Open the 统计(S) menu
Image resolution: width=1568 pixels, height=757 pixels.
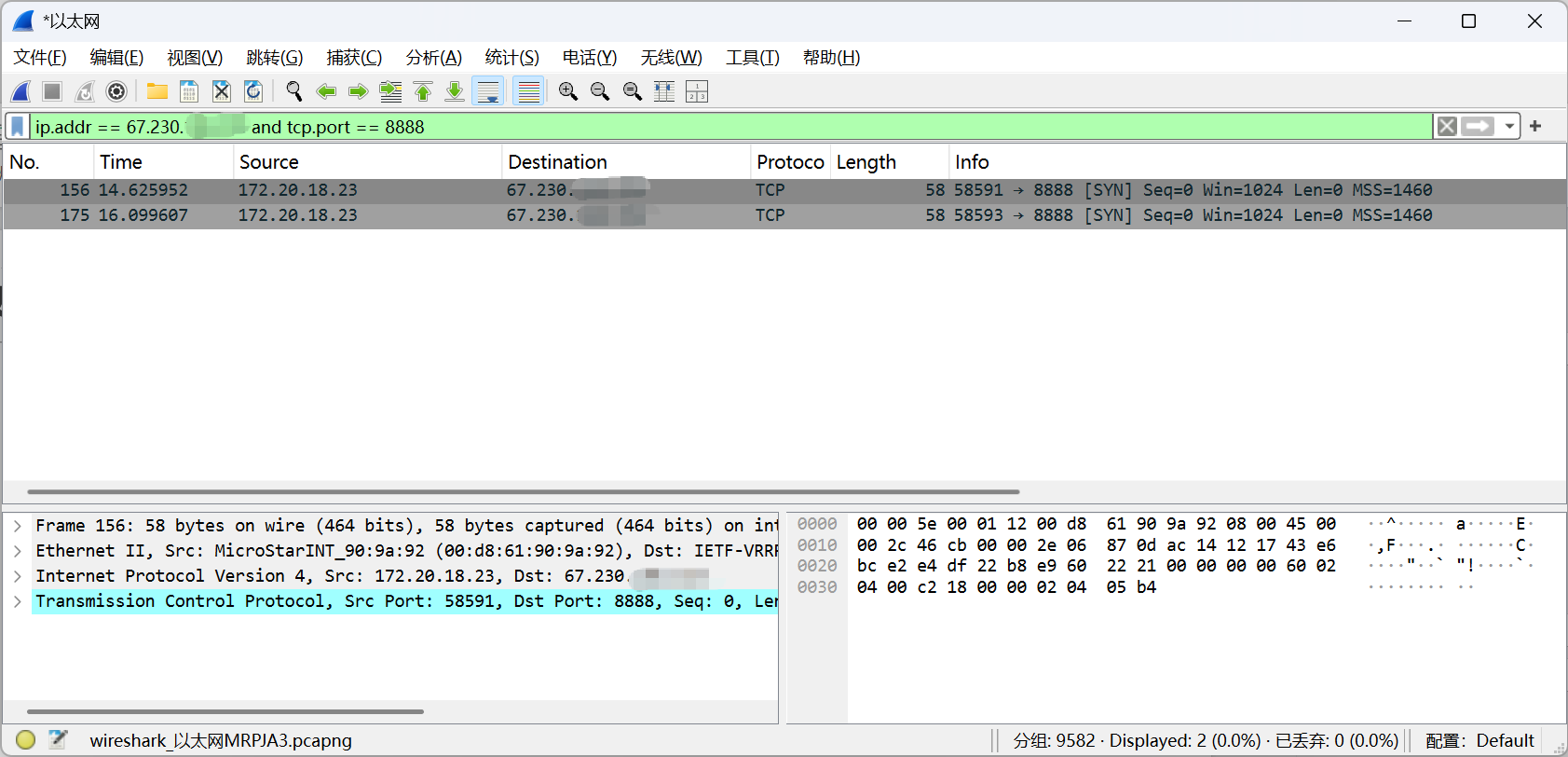tap(511, 58)
